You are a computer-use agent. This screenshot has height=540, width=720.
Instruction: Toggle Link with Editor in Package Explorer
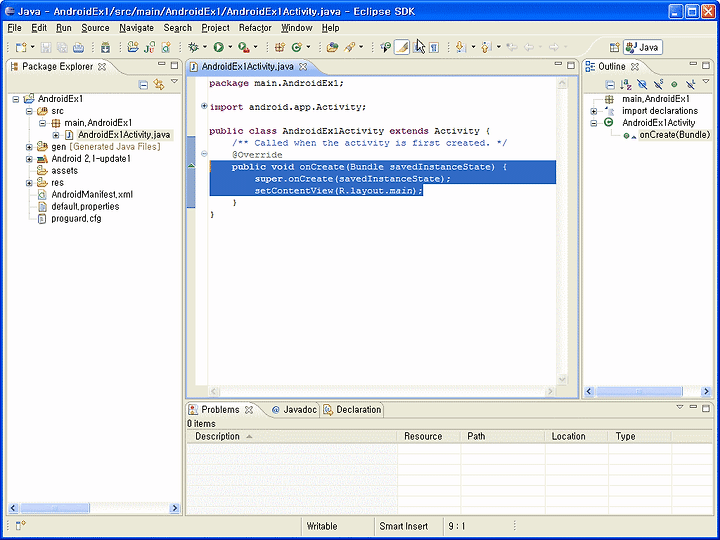click(x=159, y=84)
